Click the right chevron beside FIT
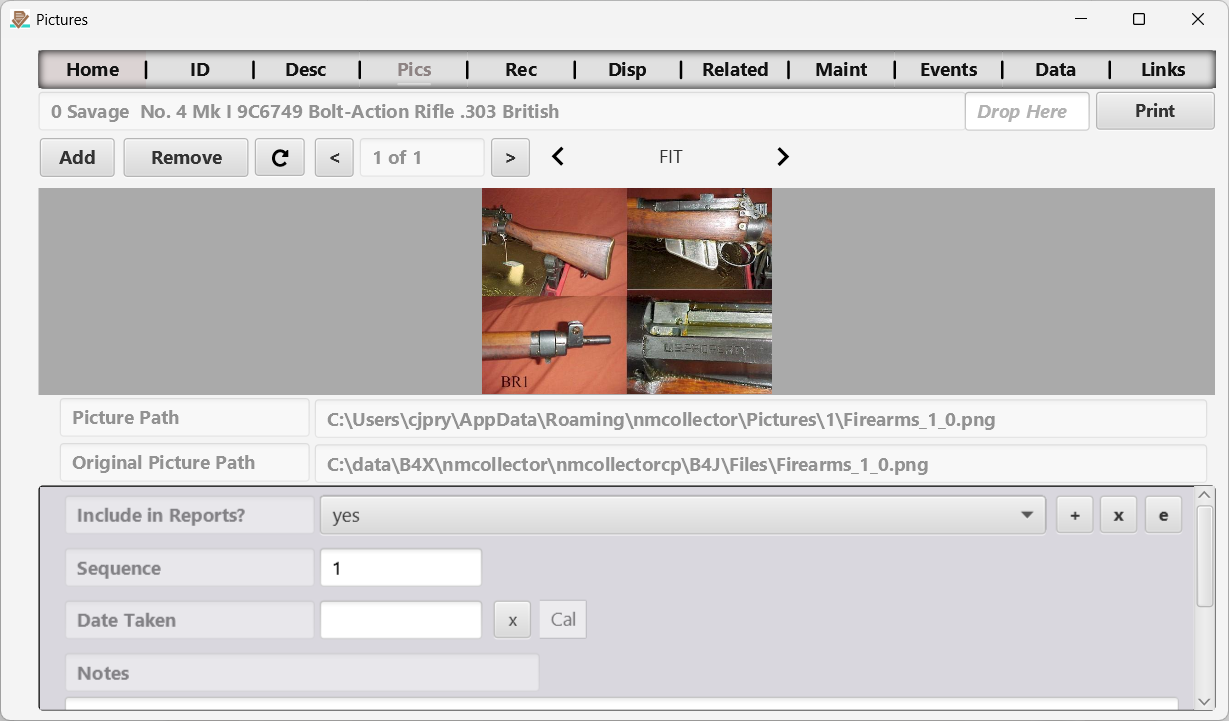Image resolution: width=1229 pixels, height=721 pixels. click(783, 156)
